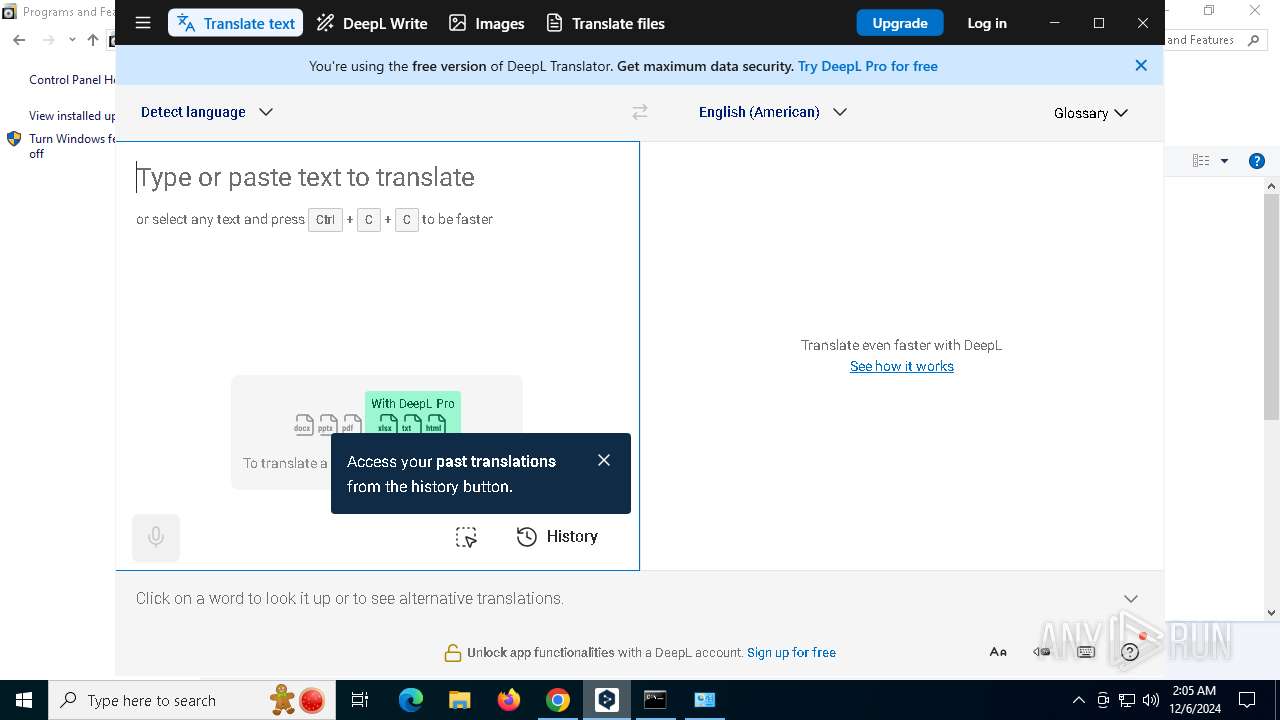Click the xlsx file type icon
The image size is (1280, 720).
point(386,424)
